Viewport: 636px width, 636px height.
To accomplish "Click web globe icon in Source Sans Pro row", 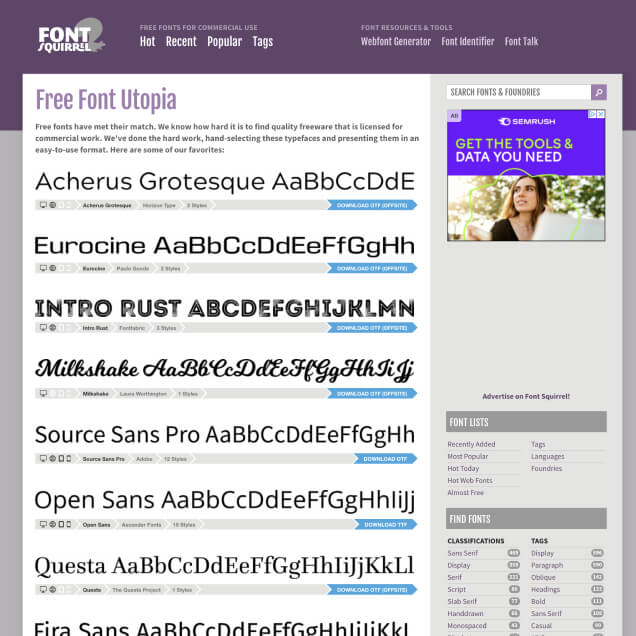I will [x=53, y=458].
